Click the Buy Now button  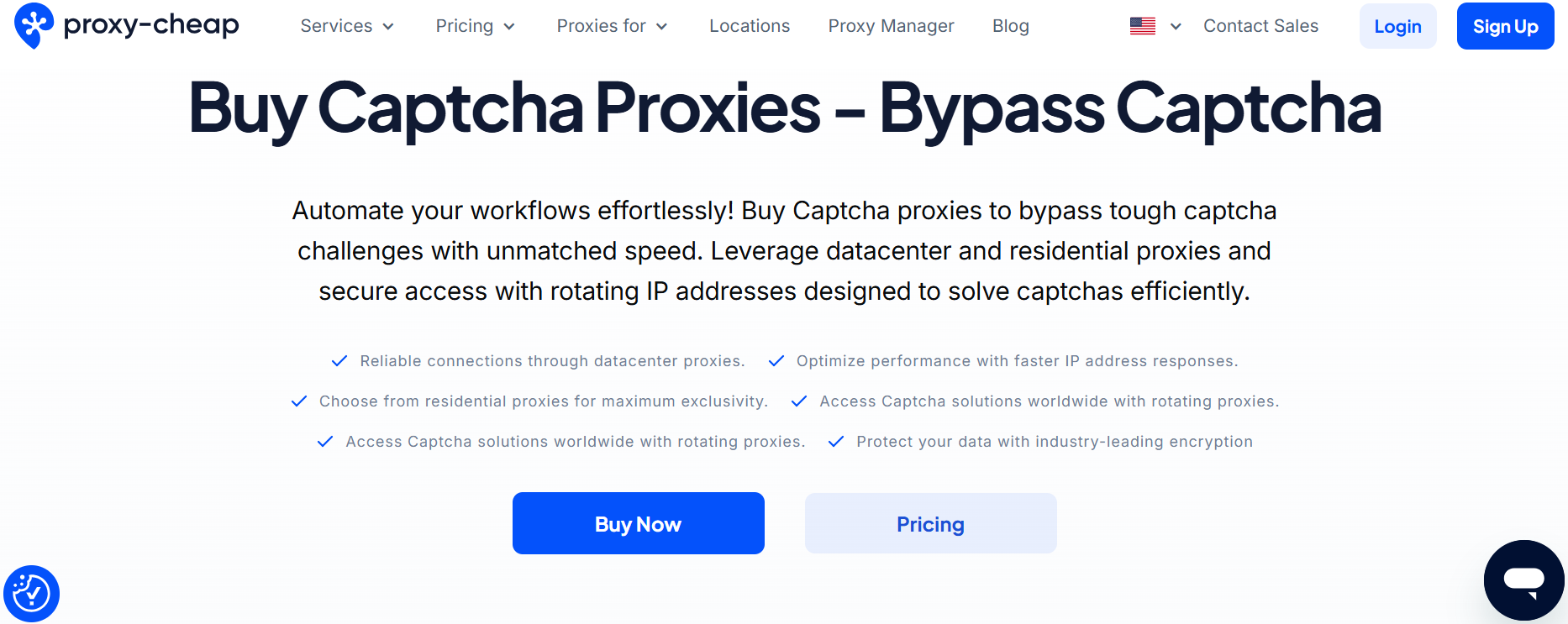pyautogui.click(x=638, y=523)
